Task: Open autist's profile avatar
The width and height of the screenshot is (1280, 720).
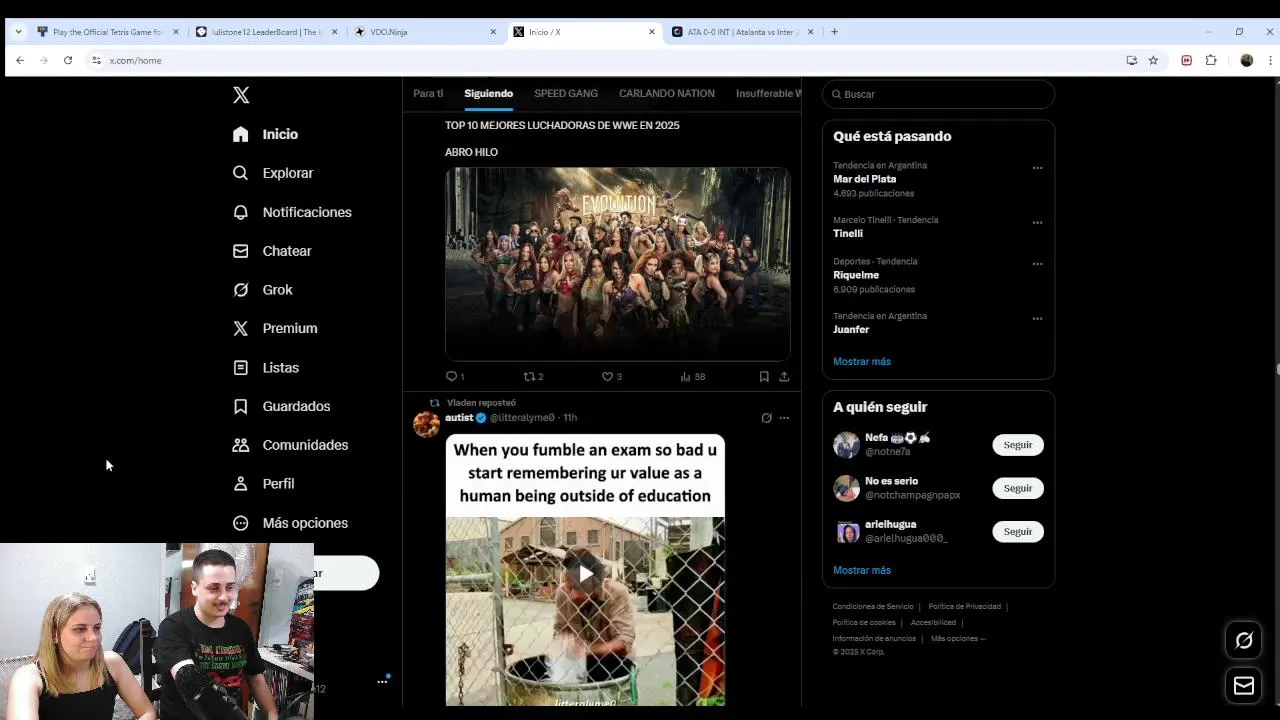Action: 427,424
